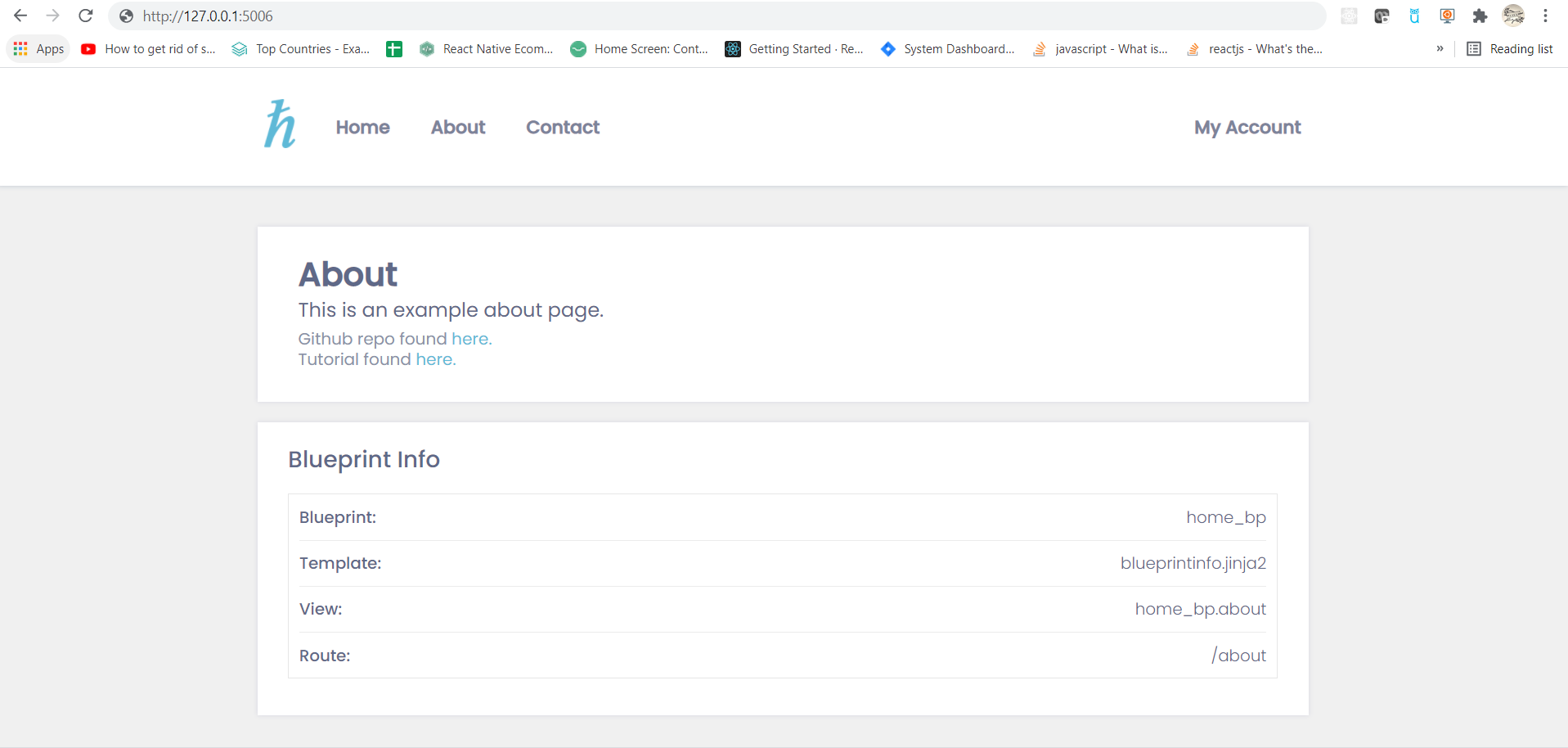Expand the hidden bookmarks chevron
The width and height of the screenshot is (1568, 748).
click(x=1440, y=49)
